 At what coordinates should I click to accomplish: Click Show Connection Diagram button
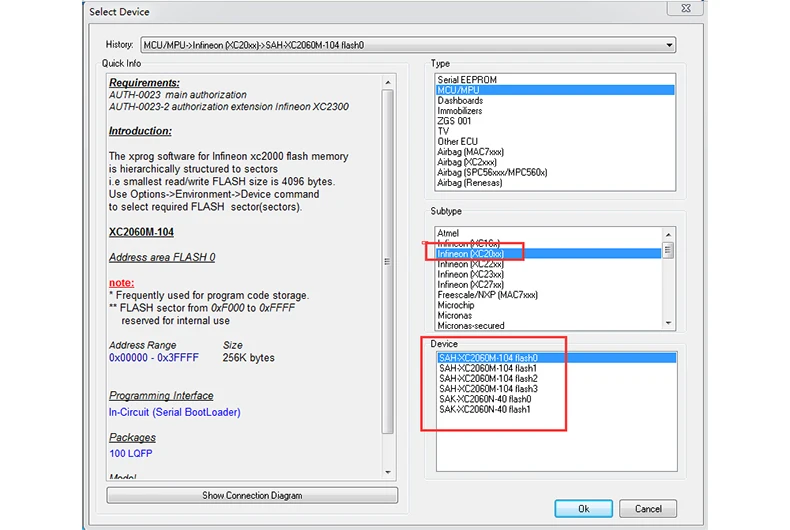point(252,496)
